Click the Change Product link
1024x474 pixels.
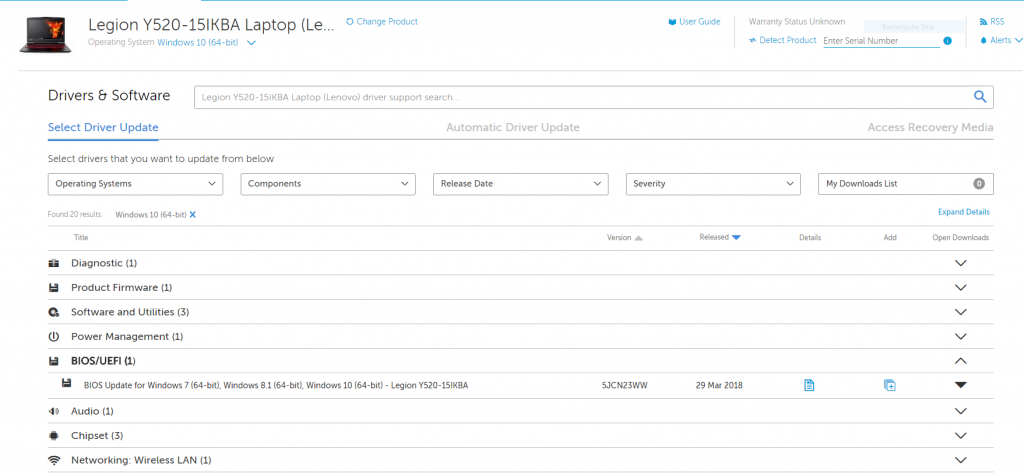pyautogui.click(x=387, y=22)
